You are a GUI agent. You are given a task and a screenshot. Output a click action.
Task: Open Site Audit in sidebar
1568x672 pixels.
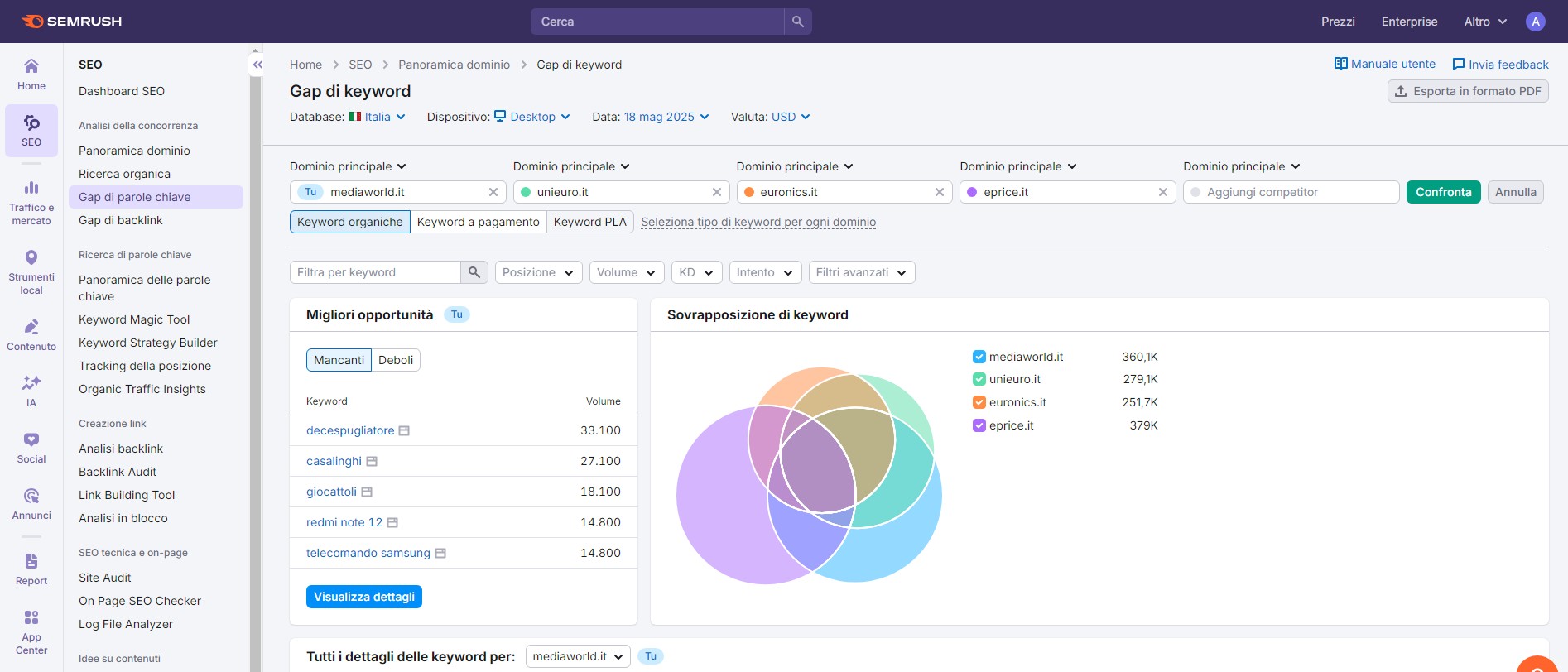coord(105,578)
